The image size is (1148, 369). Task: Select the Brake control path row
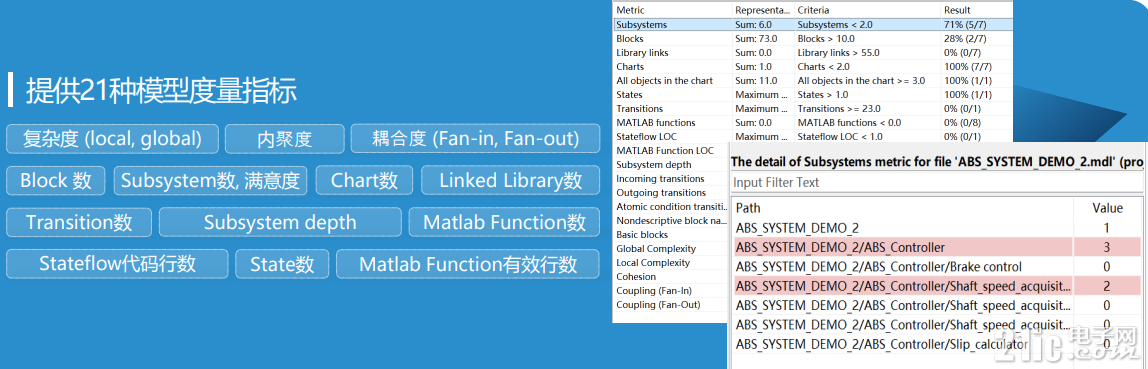click(938, 266)
